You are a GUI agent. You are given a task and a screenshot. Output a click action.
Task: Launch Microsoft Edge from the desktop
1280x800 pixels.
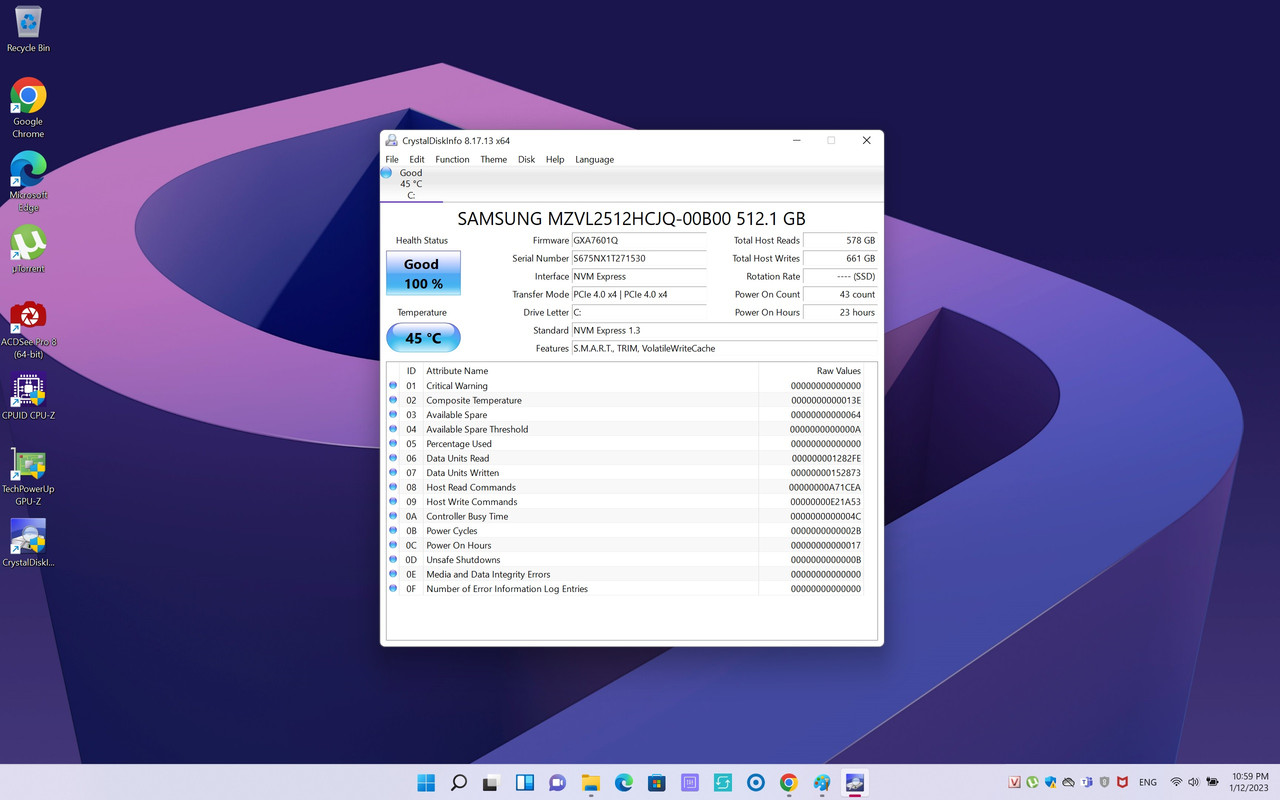pos(28,181)
